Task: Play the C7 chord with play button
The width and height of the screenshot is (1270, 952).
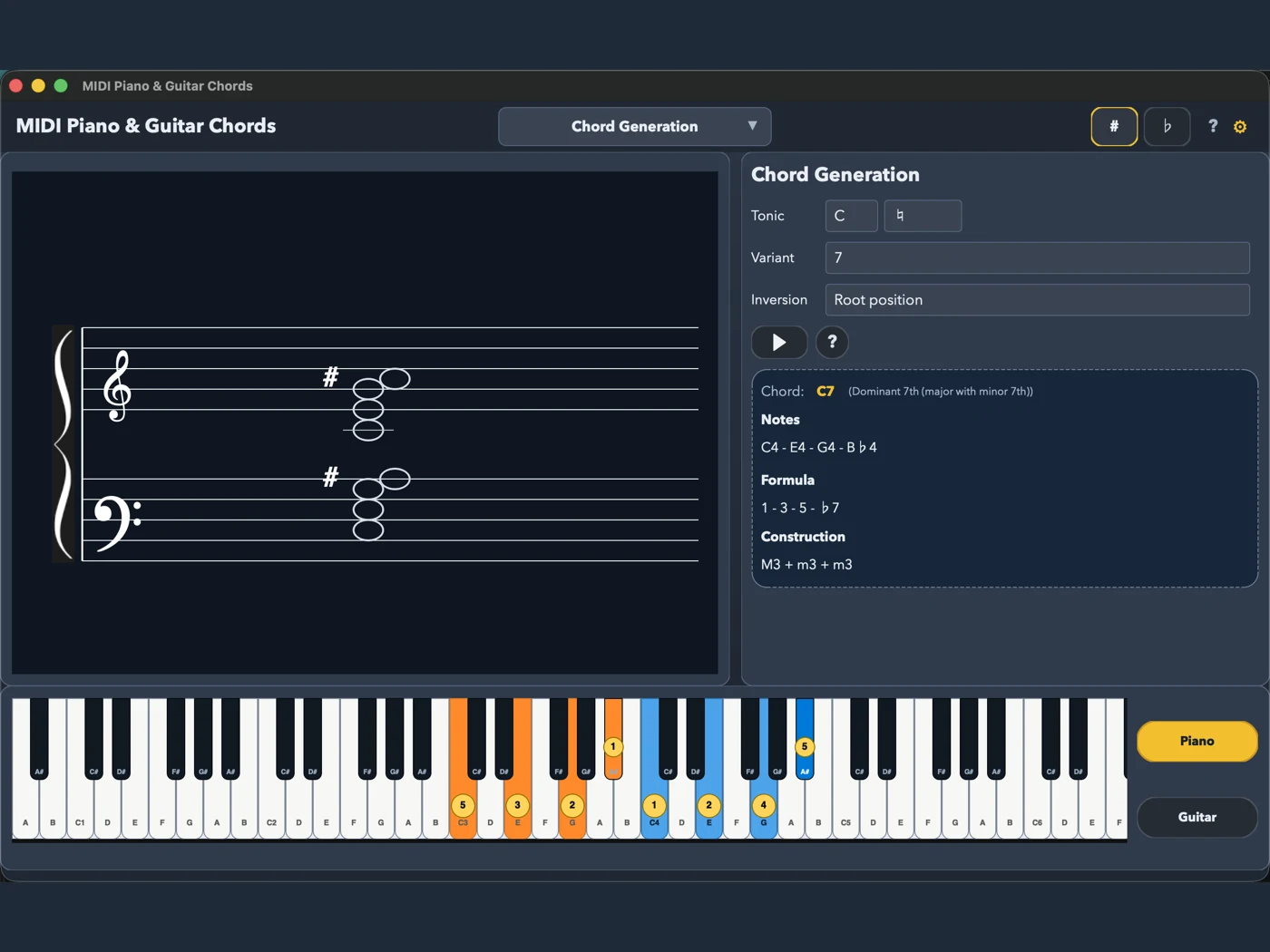Action: pyautogui.click(x=779, y=342)
